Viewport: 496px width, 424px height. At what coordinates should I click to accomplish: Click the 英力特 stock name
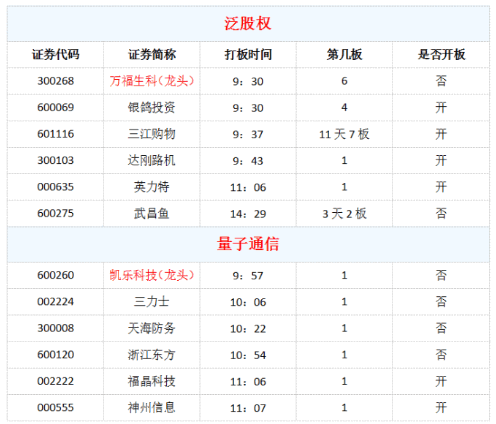click(x=152, y=187)
